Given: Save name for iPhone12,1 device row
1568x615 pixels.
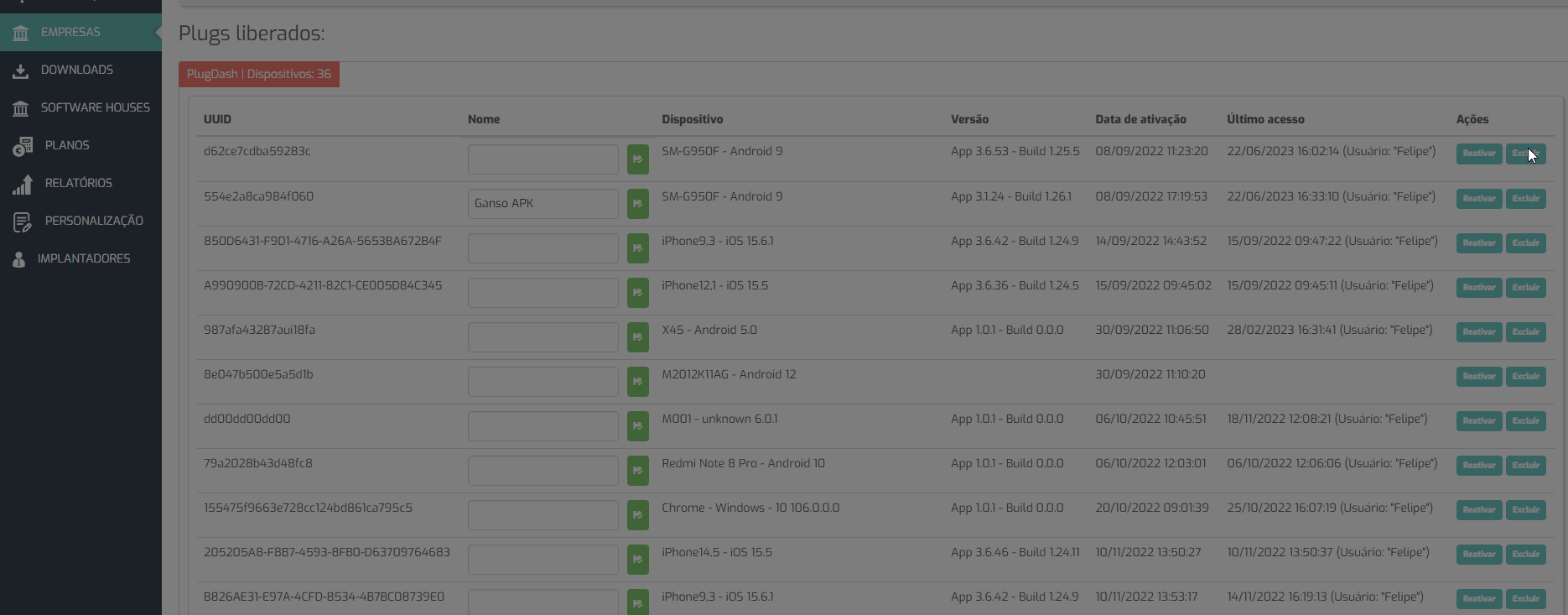Looking at the screenshot, I should click(638, 293).
